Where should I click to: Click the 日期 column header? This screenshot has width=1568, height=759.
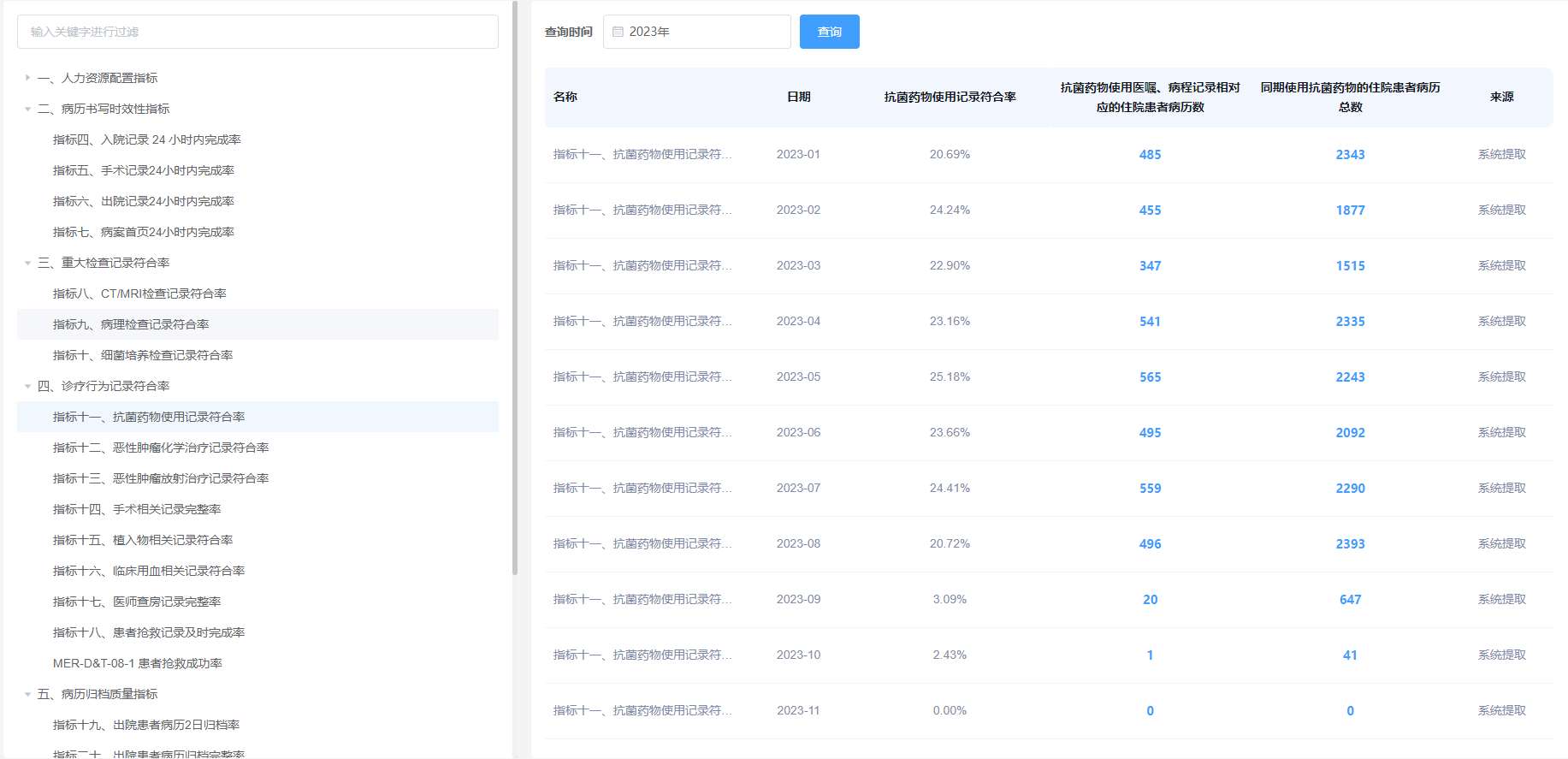click(x=798, y=97)
